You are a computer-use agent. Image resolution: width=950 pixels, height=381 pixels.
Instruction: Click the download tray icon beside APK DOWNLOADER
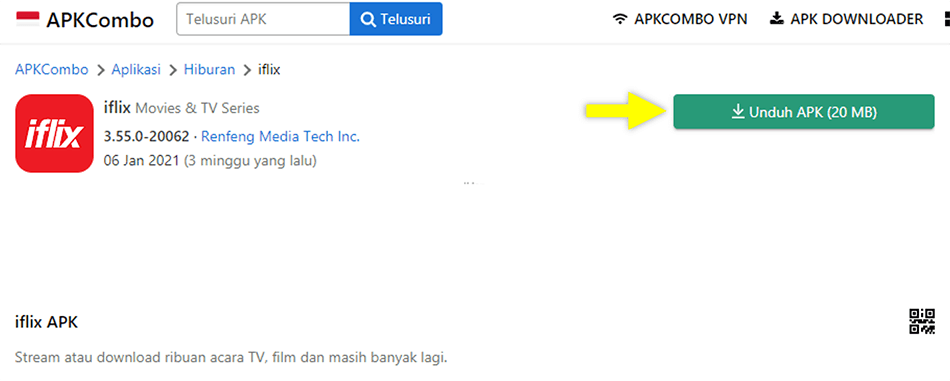tap(776, 19)
